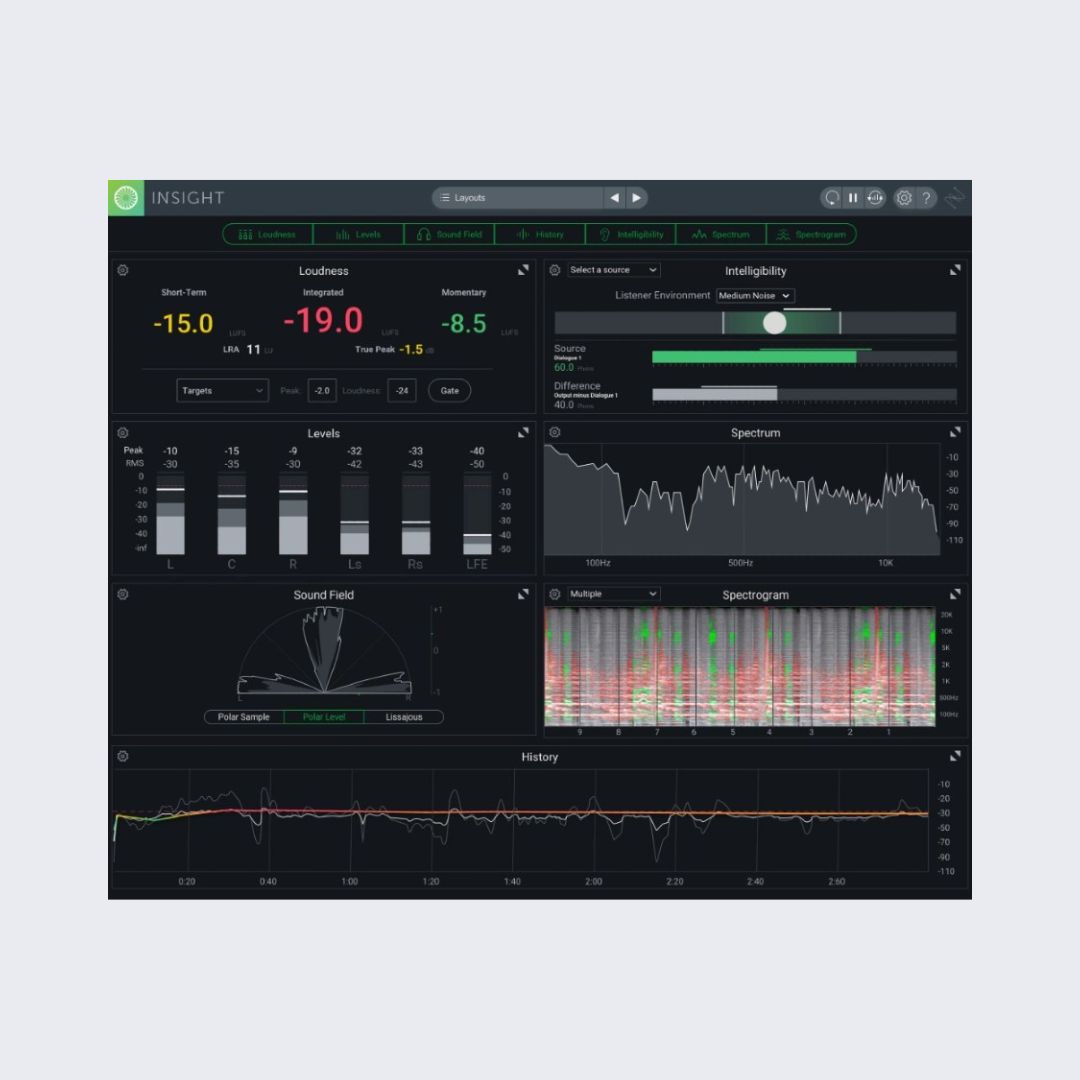This screenshot has width=1080, height=1080.
Task: Toggle the History module tab
Action: click(x=540, y=234)
